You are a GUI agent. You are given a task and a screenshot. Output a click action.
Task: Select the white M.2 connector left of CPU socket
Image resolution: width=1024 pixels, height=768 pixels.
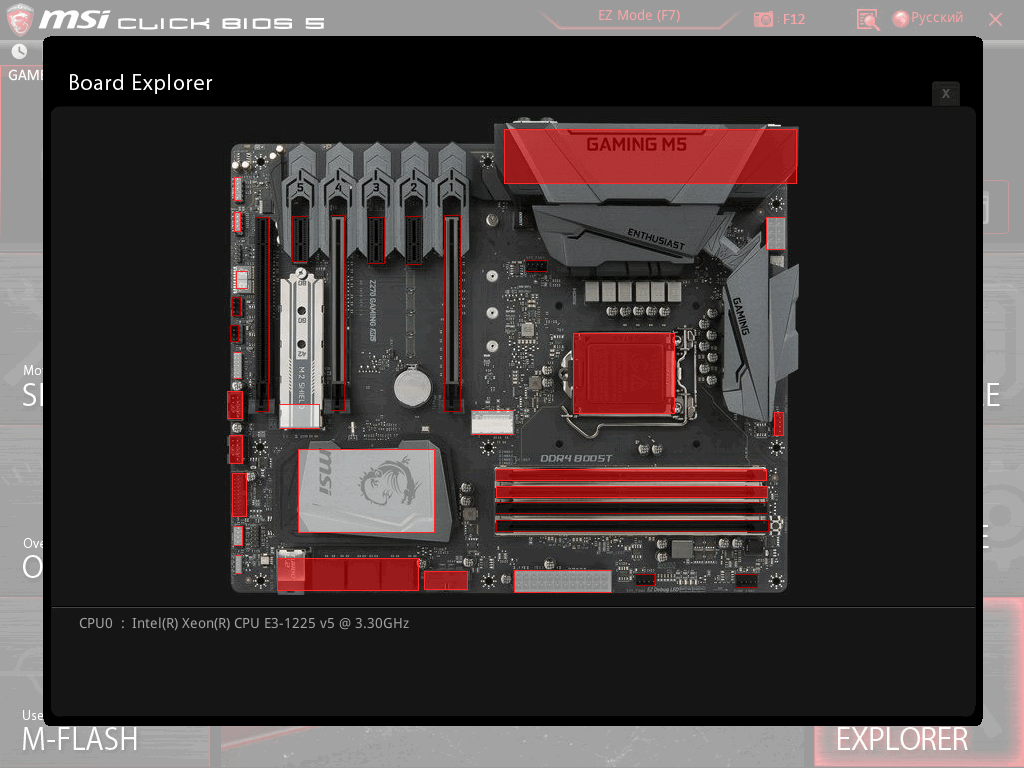point(492,423)
